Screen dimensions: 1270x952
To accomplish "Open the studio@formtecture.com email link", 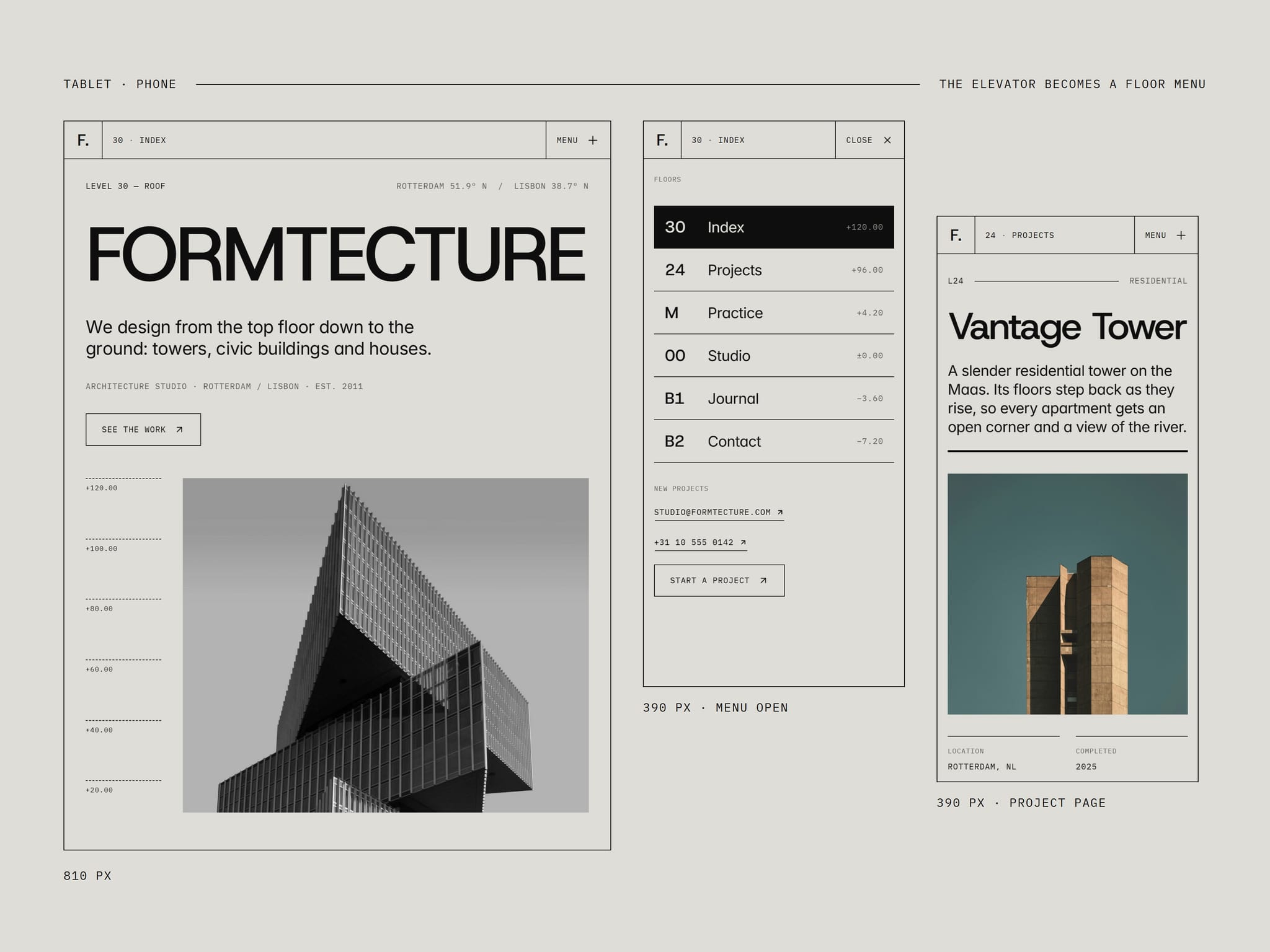I will pos(719,513).
